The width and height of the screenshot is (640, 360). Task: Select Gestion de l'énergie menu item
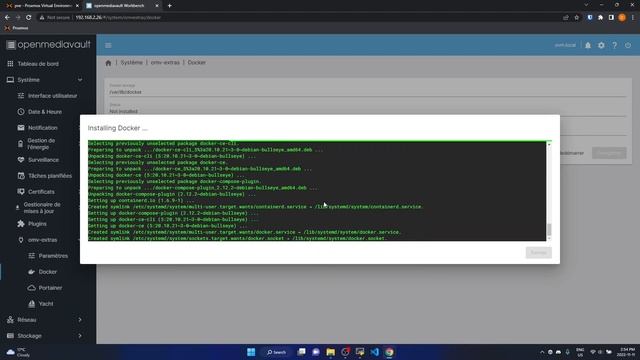click(x=41, y=144)
